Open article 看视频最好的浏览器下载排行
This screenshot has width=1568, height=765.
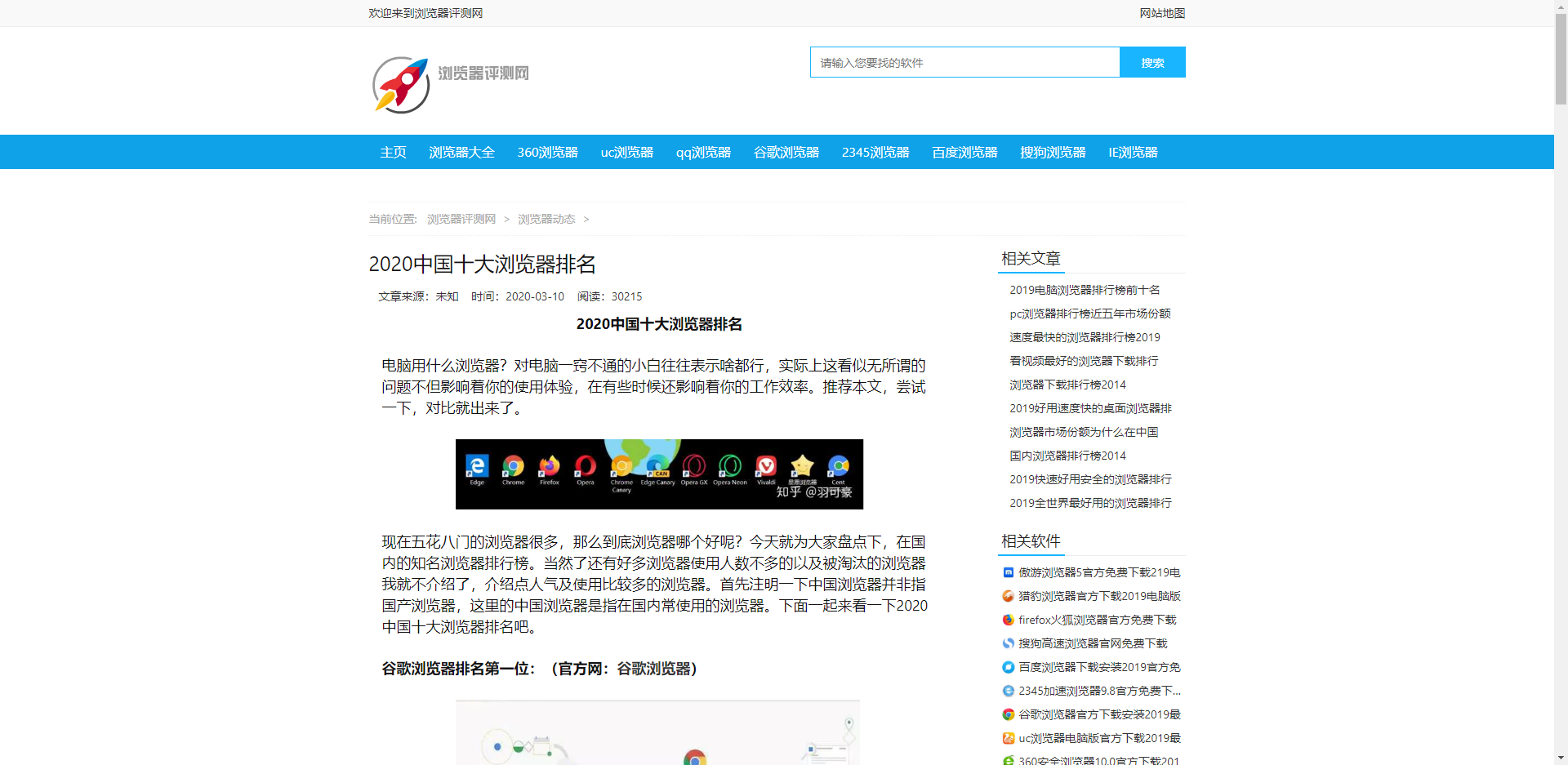1084,361
